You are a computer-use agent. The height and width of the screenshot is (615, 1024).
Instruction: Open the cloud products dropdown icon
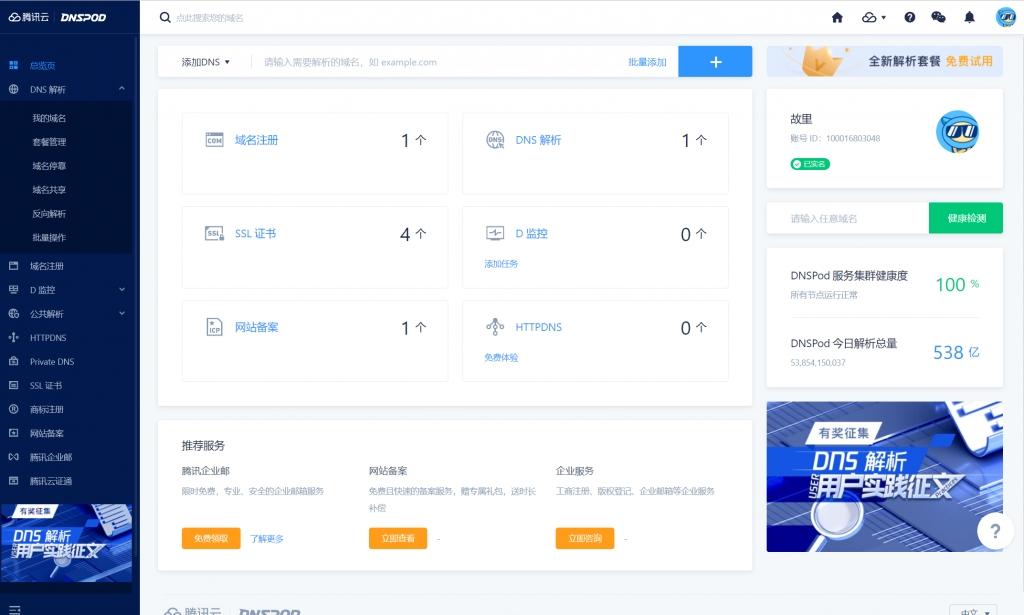874,18
